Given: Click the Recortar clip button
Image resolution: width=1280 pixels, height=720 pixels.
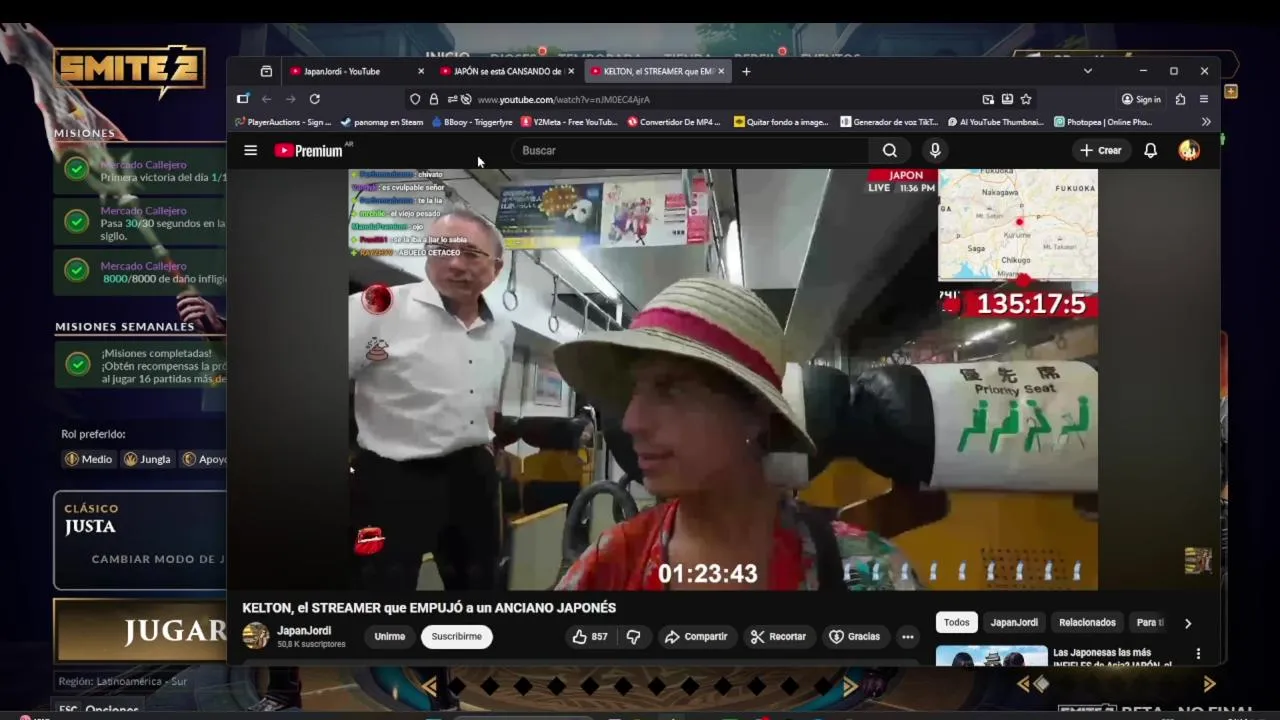Looking at the screenshot, I should click(x=778, y=636).
